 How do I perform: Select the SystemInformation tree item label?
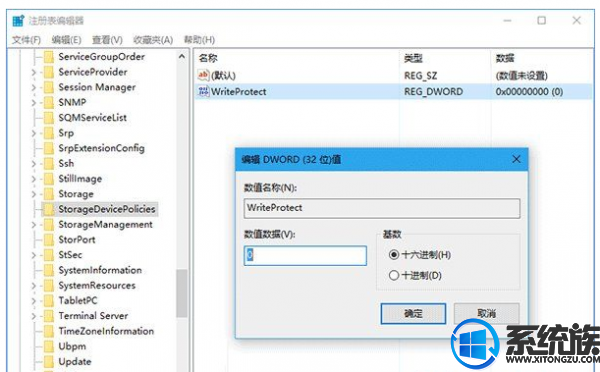click(100, 271)
